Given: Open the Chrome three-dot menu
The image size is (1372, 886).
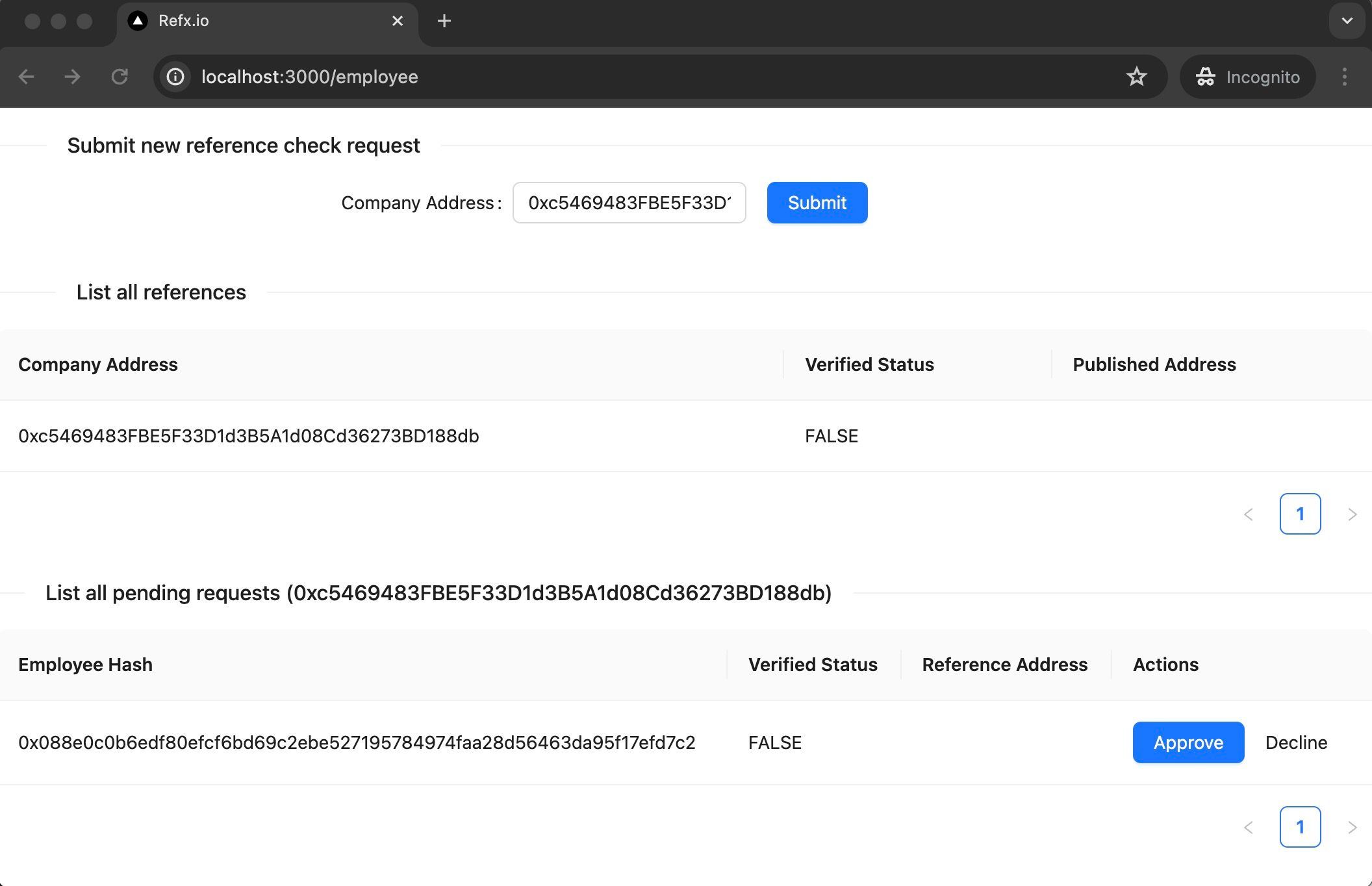Looking at the screenshot, I should [1344, 77].
